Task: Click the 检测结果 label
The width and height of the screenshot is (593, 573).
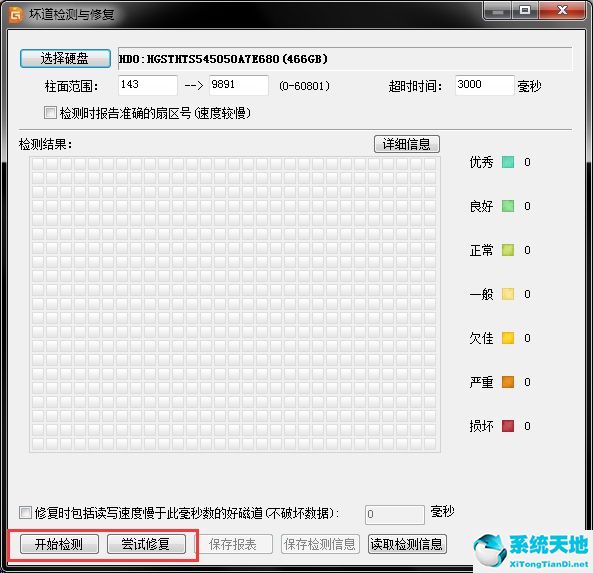Action: pyautogui.click(x=45, y=144)
